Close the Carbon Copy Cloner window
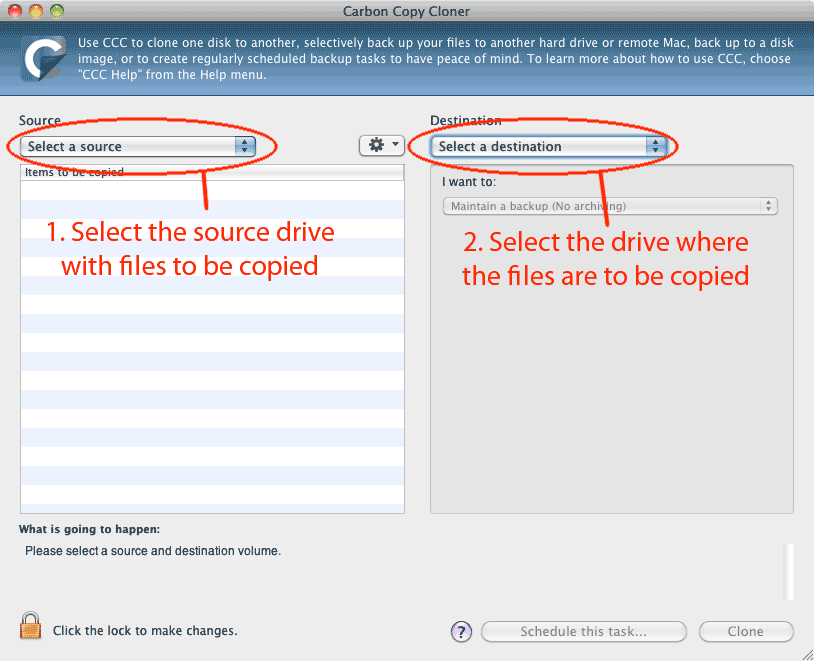The image size is (814, 661). [15, 11]
